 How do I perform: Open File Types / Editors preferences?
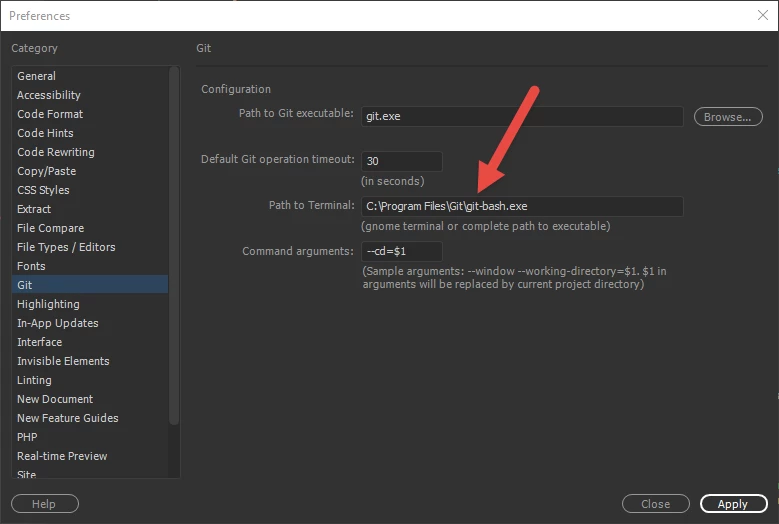90,247
